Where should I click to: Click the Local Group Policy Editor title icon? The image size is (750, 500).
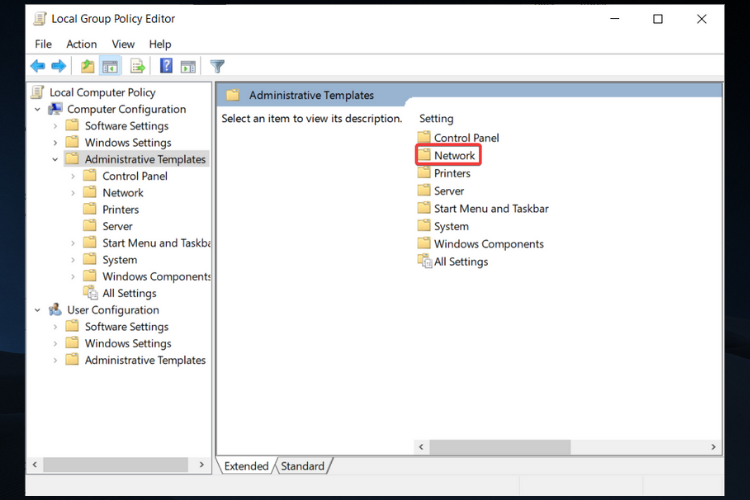coord(40,19)
